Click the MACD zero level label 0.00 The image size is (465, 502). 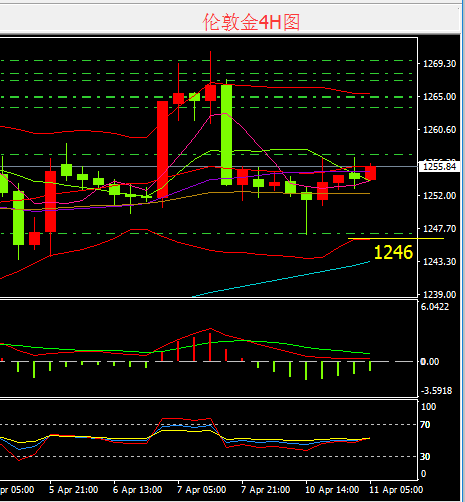(430, 361)
